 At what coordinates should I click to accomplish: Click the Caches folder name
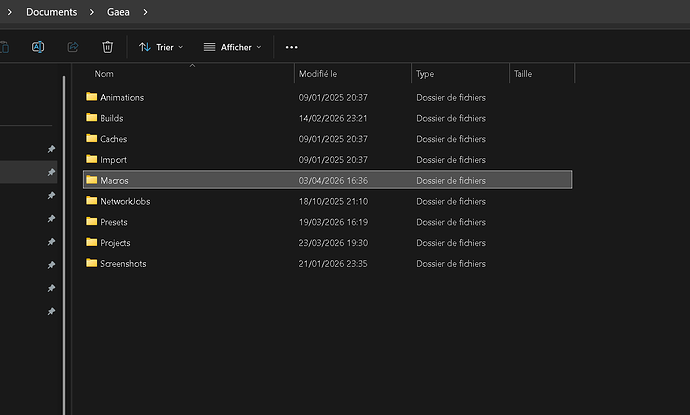point(114,139)
